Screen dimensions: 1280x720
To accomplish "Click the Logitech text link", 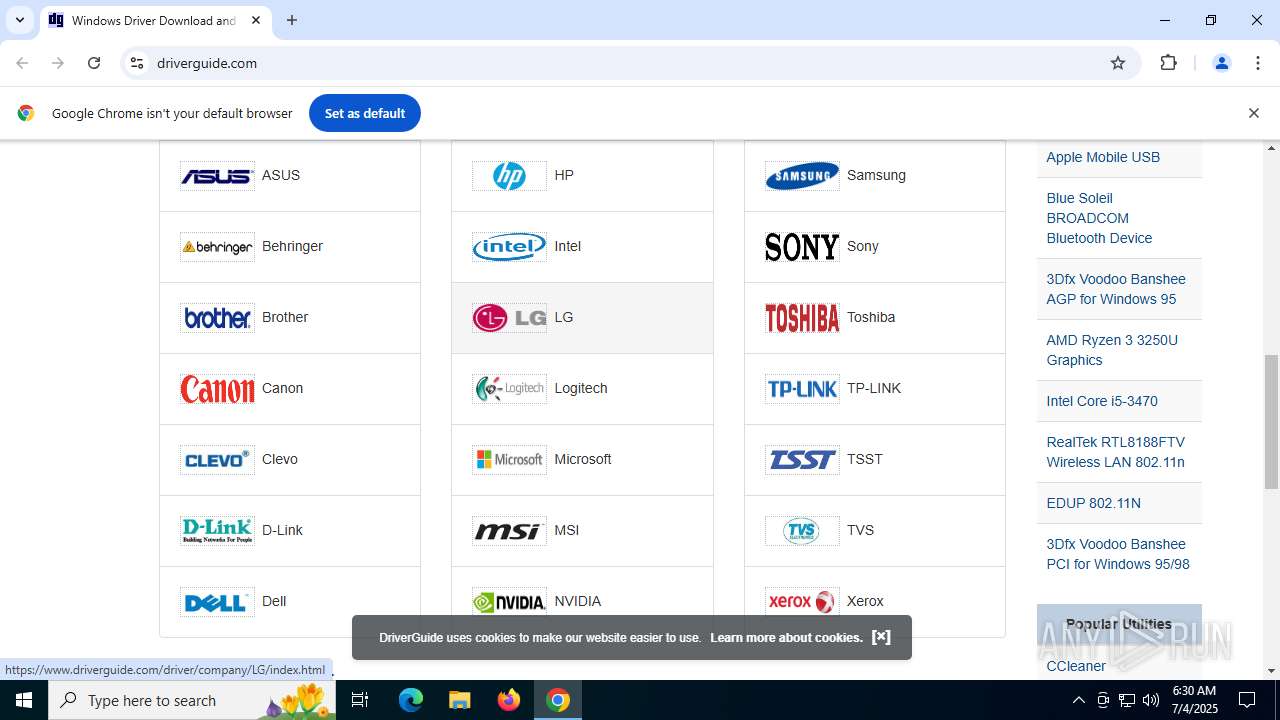I will 581,388.
